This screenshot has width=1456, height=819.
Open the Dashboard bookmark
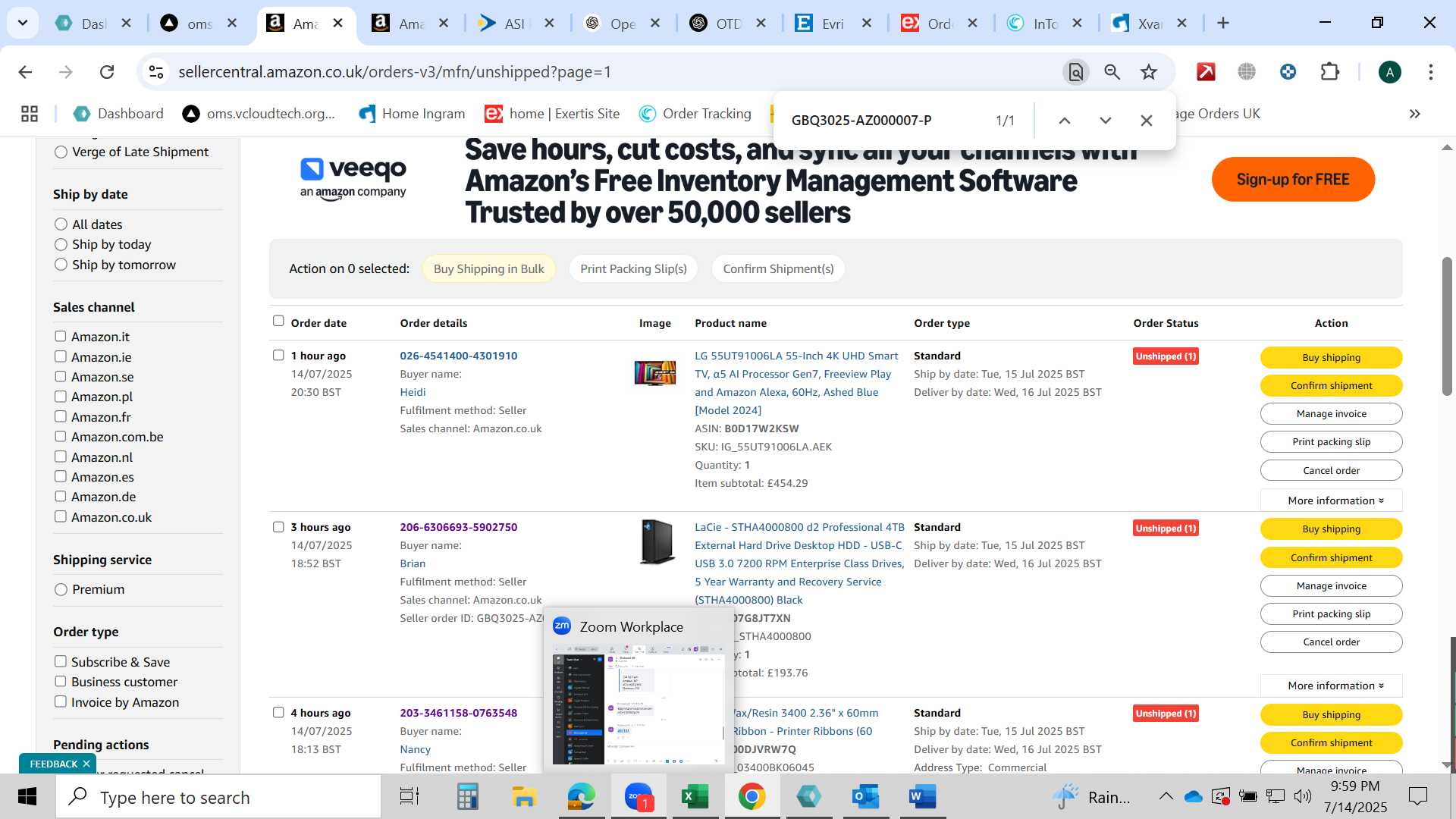(x=118, y=114)
